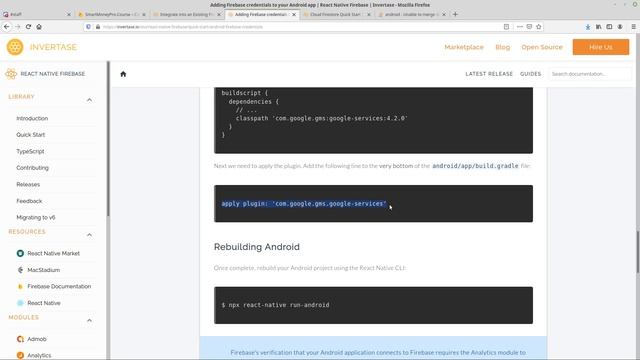The height and width of the screenshot is (360, 640).
Task: Open TypeScript in the sidebar
Action: (30, 151)
